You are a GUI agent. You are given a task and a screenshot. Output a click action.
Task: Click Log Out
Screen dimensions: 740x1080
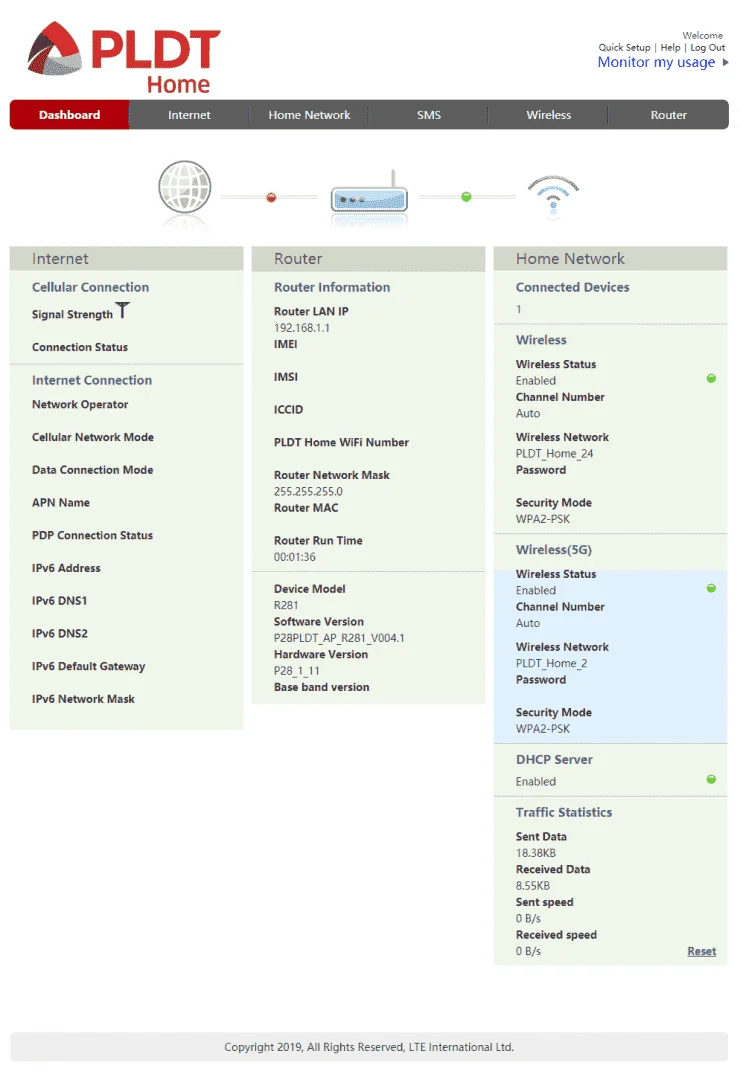coord(708,48)
